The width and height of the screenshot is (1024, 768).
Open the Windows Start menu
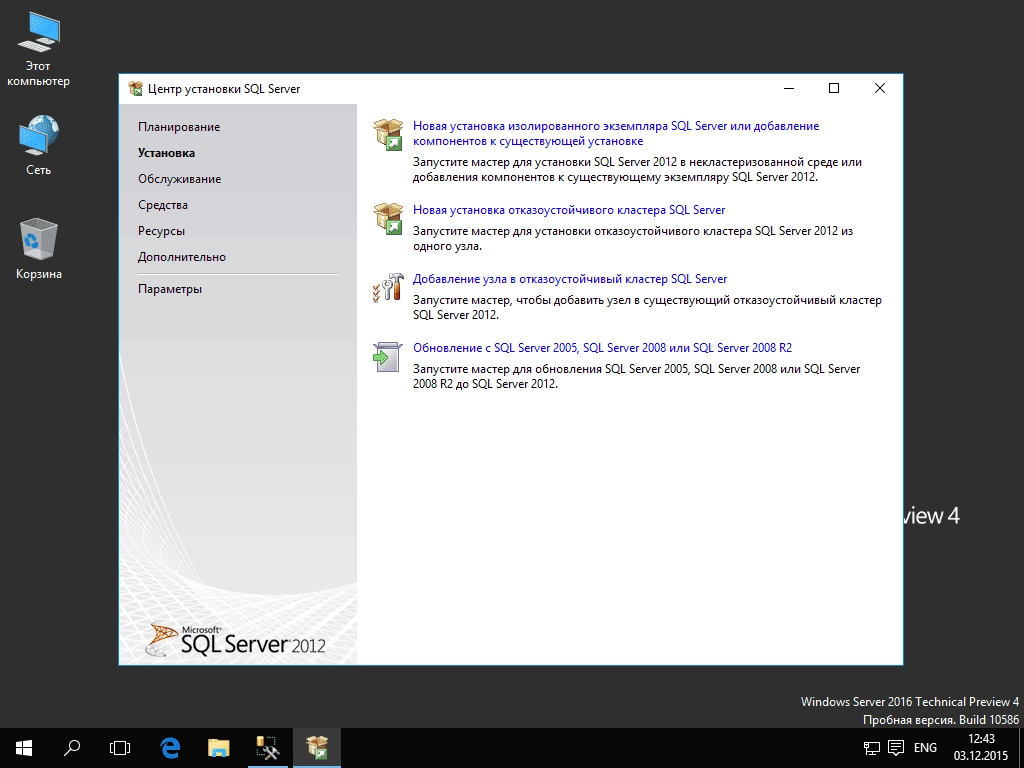[x=24, y=748]
